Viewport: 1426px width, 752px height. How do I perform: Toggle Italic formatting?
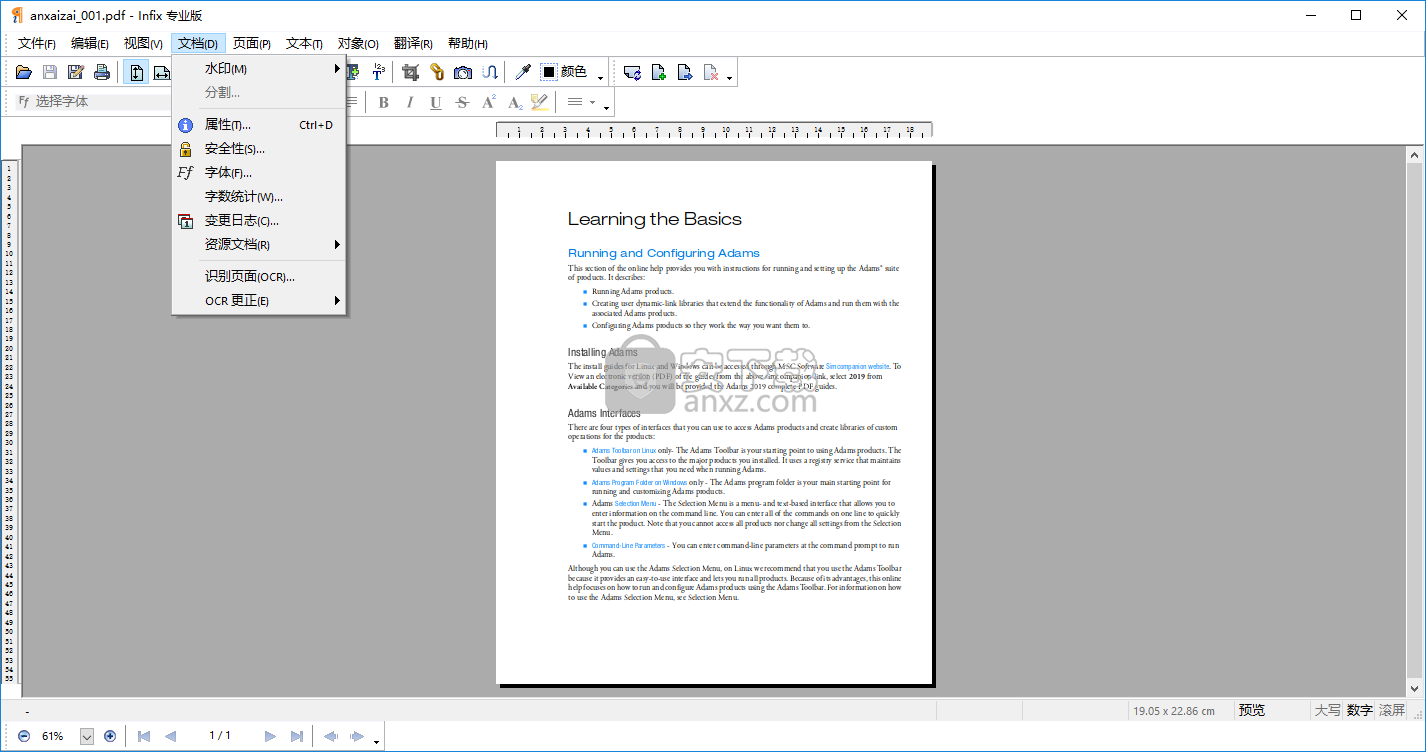(x=409, y=102)
